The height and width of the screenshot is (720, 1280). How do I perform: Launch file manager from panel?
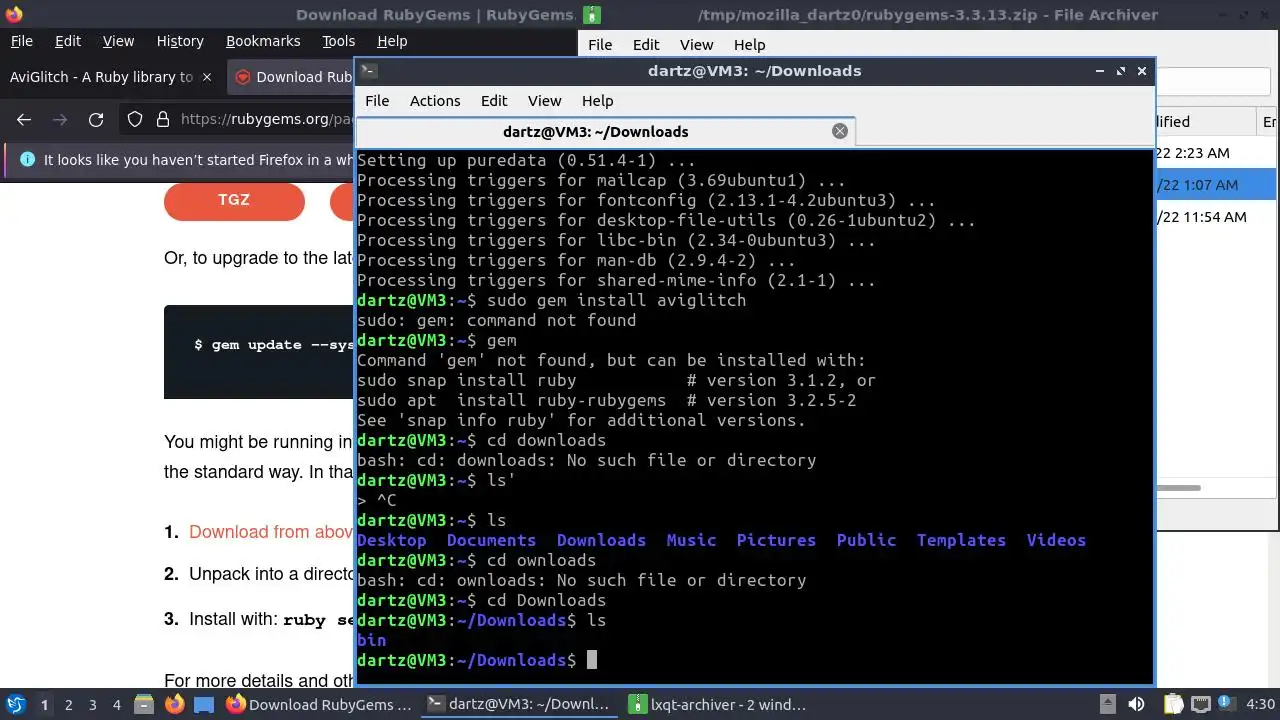145,704
